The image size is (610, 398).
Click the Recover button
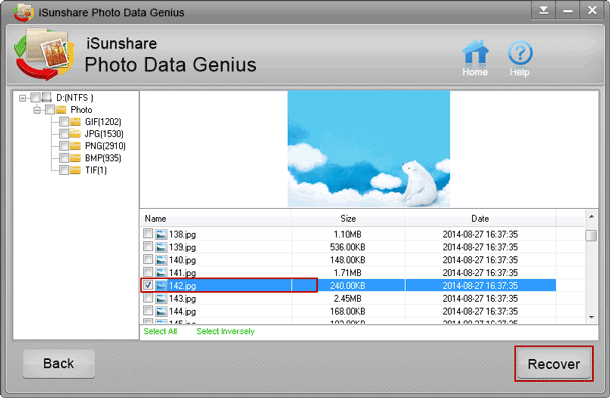tap(554, 364)
